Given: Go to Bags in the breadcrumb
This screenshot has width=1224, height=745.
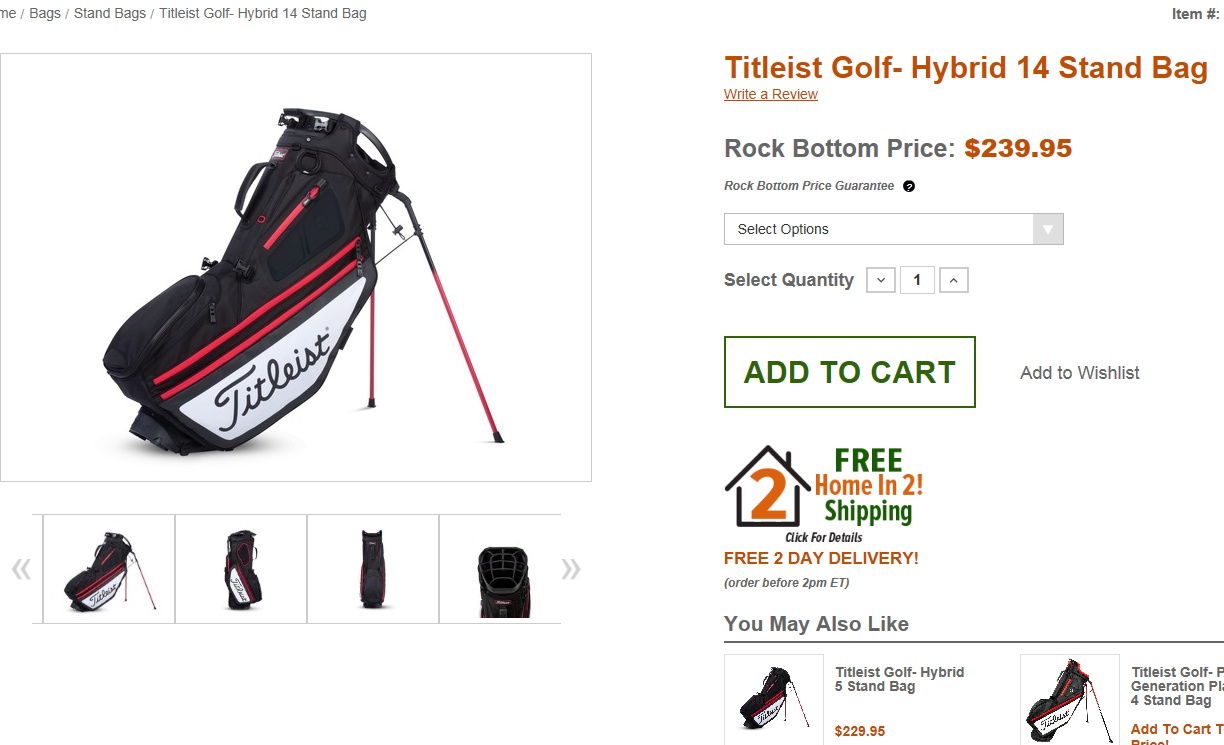Looking at the screenshot, I should tap(45, 13).
